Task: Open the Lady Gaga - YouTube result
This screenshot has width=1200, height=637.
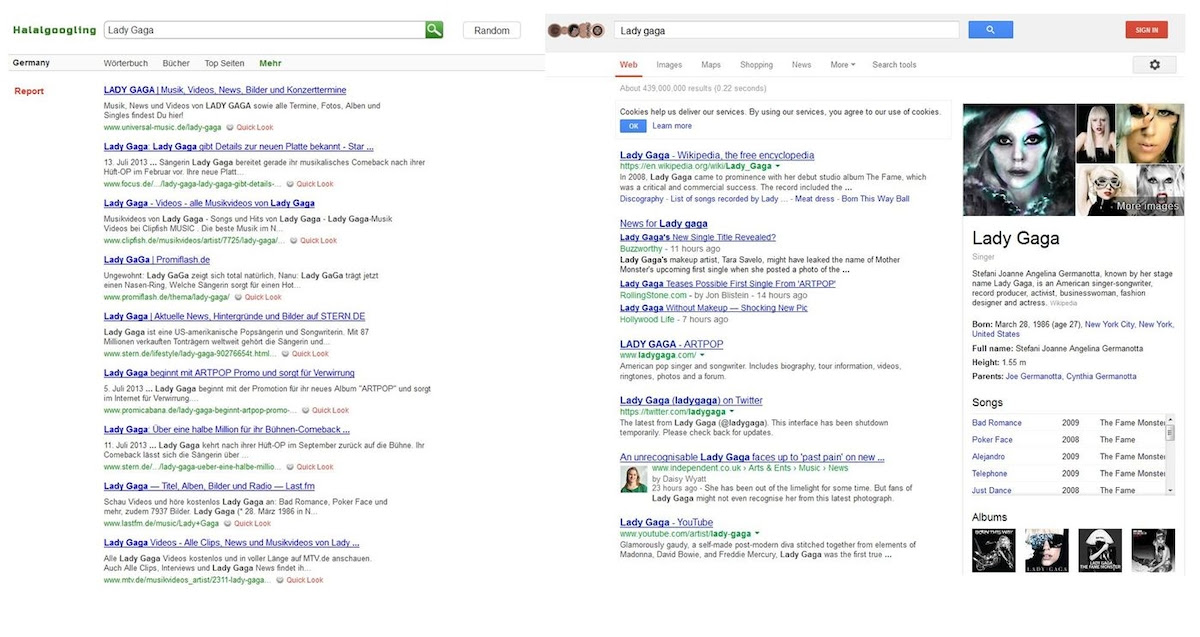Action: 666,522
